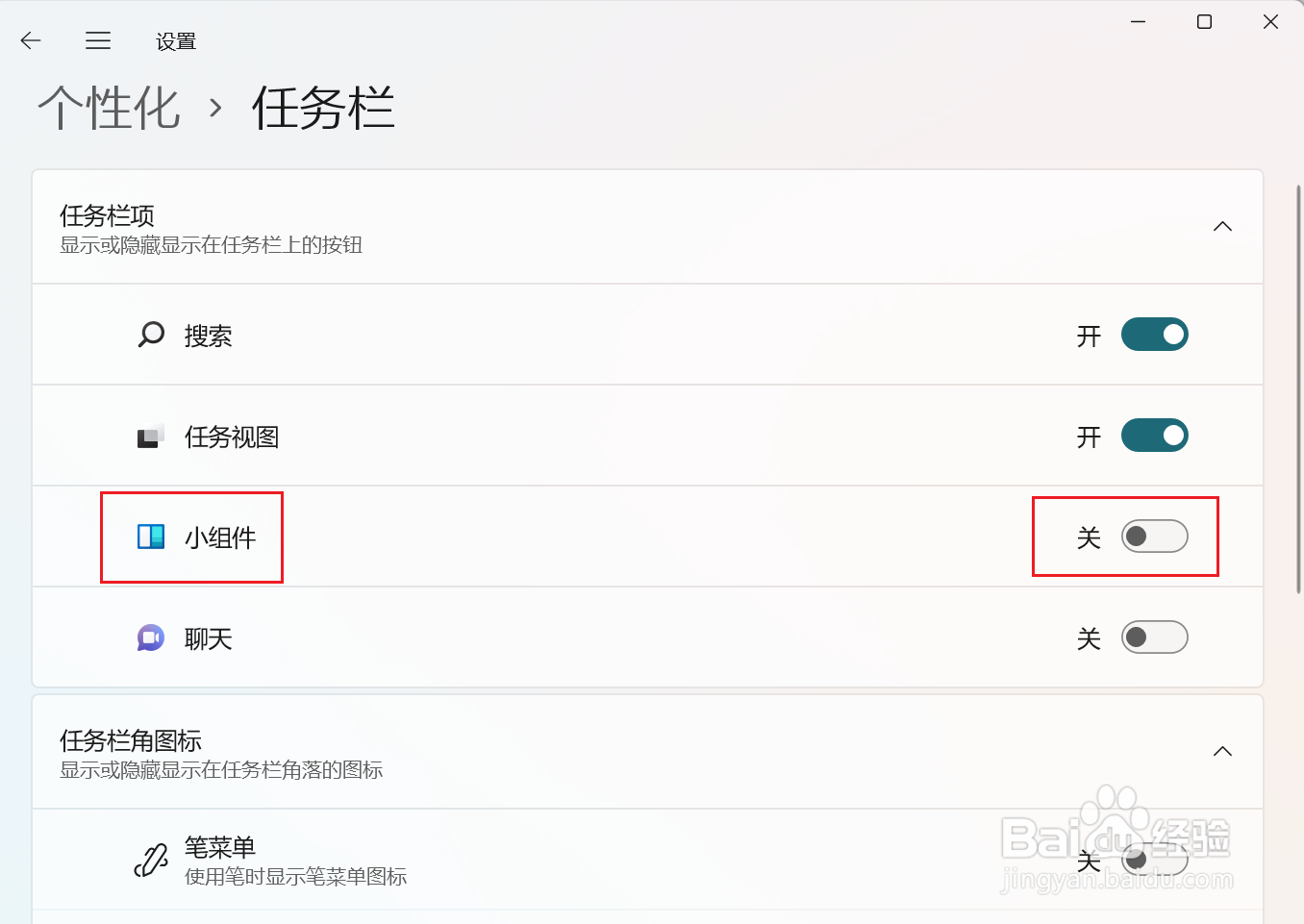The image size is (1304, 924).
Task: Click the 任务栏项 section header
Action: (x=647, y=227)
